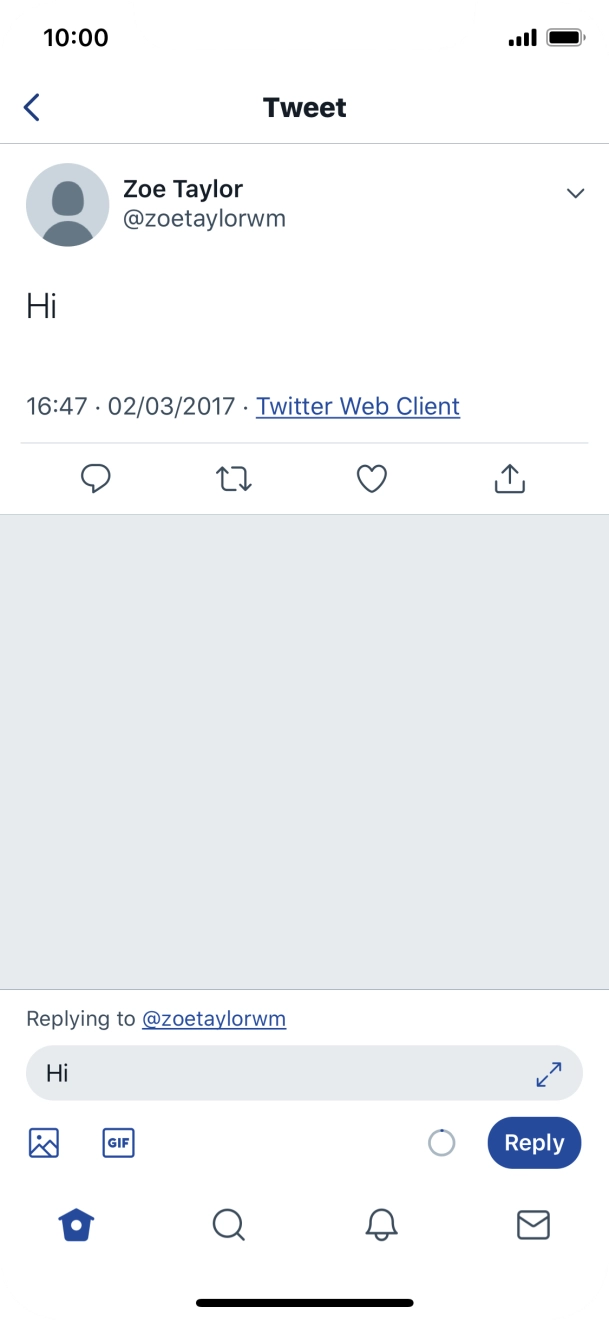Open the tweet options caret
This screenshot has height=1320, width=609.
(x=575, y=193)
